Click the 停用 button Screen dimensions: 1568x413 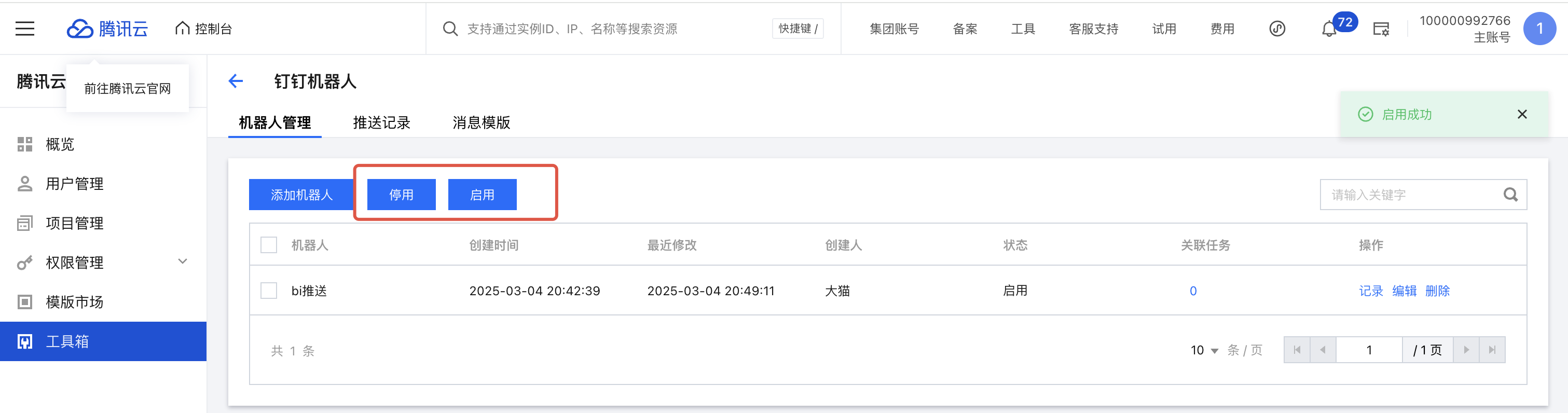point(401,195)
